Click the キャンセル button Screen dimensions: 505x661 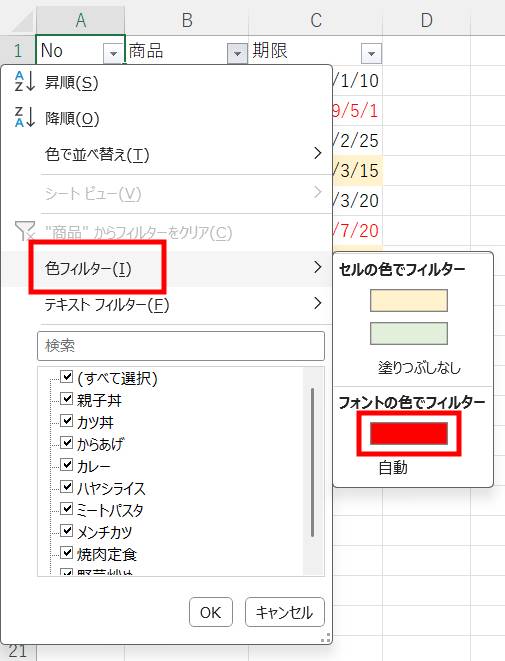[285, 612]
